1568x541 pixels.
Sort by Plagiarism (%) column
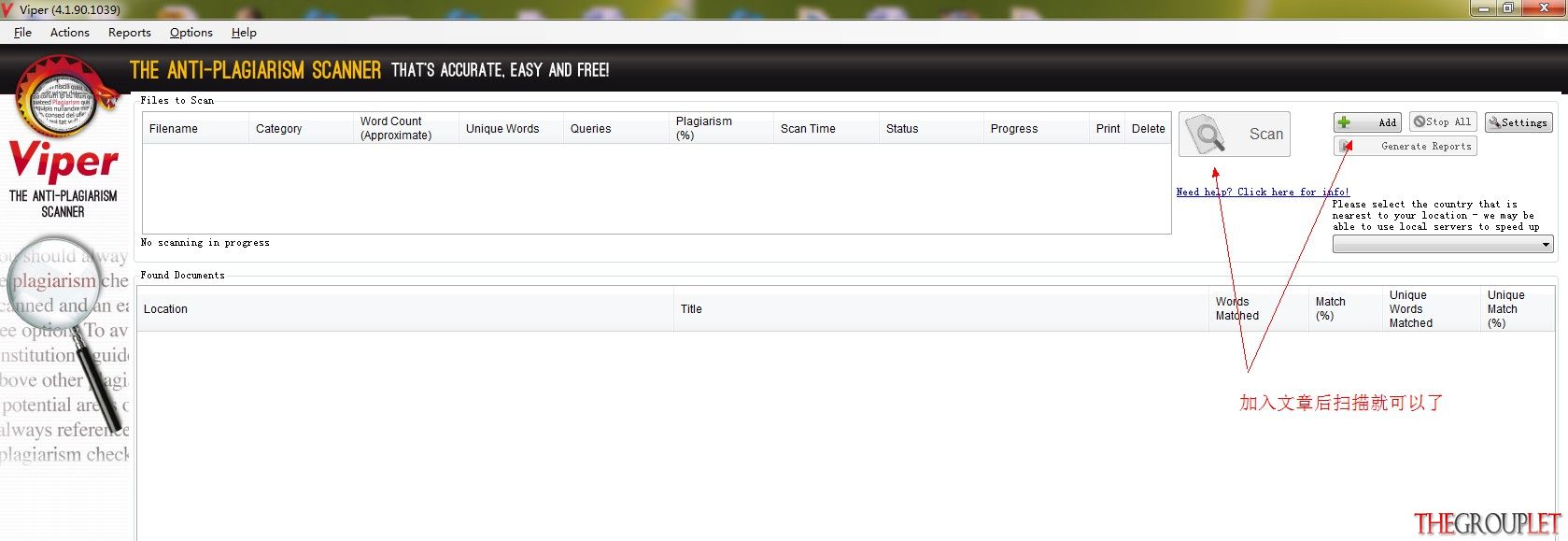[x=722, y=129]
